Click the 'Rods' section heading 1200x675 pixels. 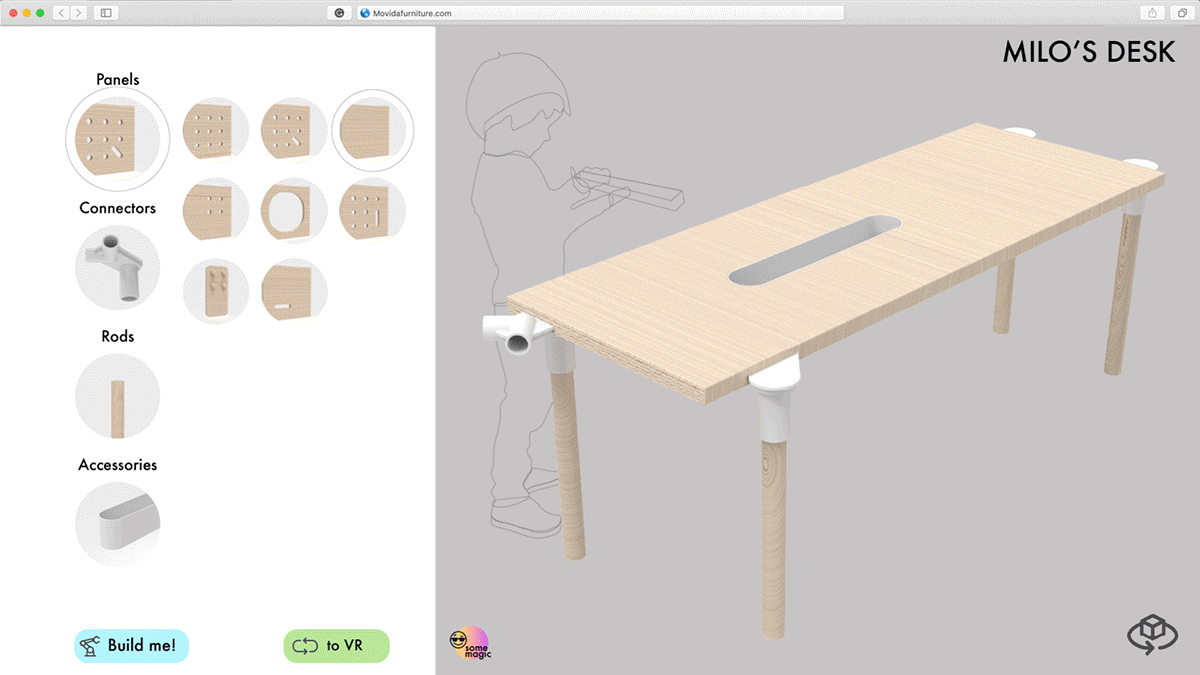click(118, 336)
